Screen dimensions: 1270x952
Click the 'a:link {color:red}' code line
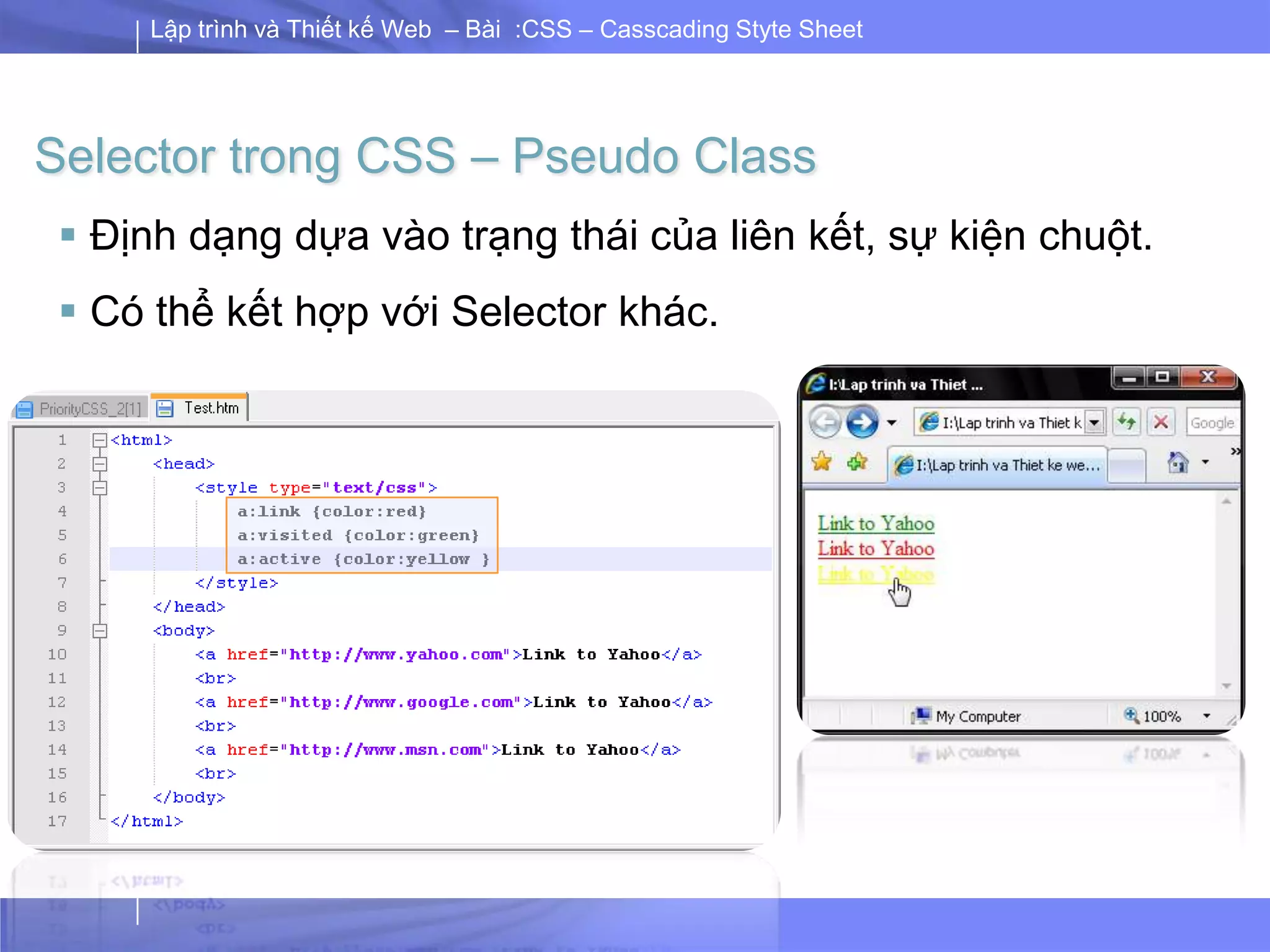point(332,511)
